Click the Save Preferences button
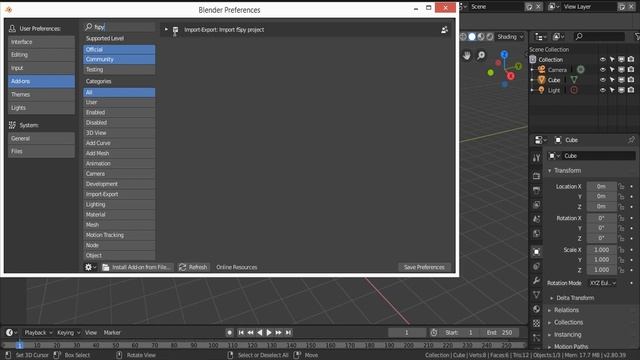Screen dimensions: 640x360 (424, 267)
